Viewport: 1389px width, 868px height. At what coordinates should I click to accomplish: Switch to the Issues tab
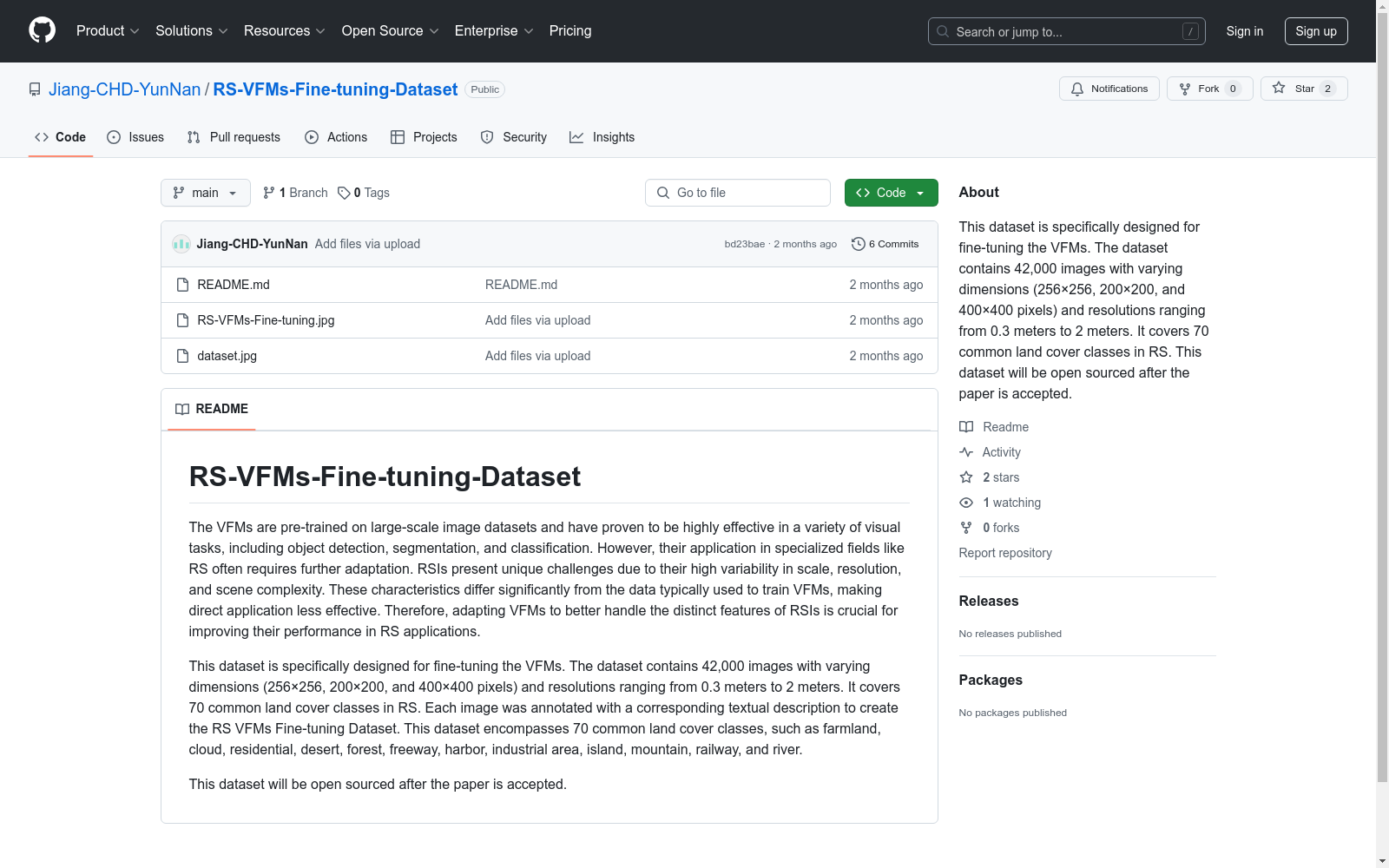click(x=135, y=137)
